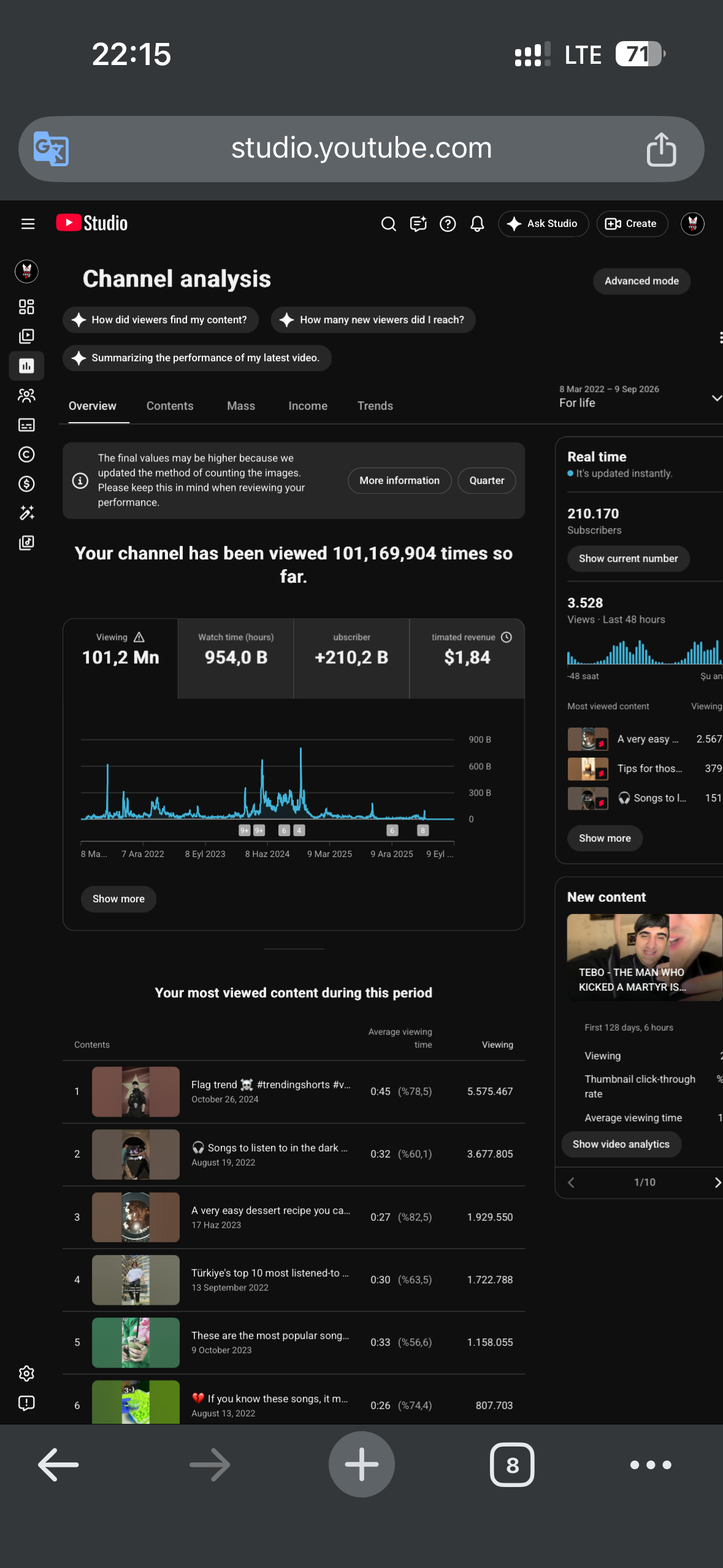This screenshot has width=723, height=1568.
Task: Select Analytics bar chart sidebar icon
Action: [x=26, y=366]
